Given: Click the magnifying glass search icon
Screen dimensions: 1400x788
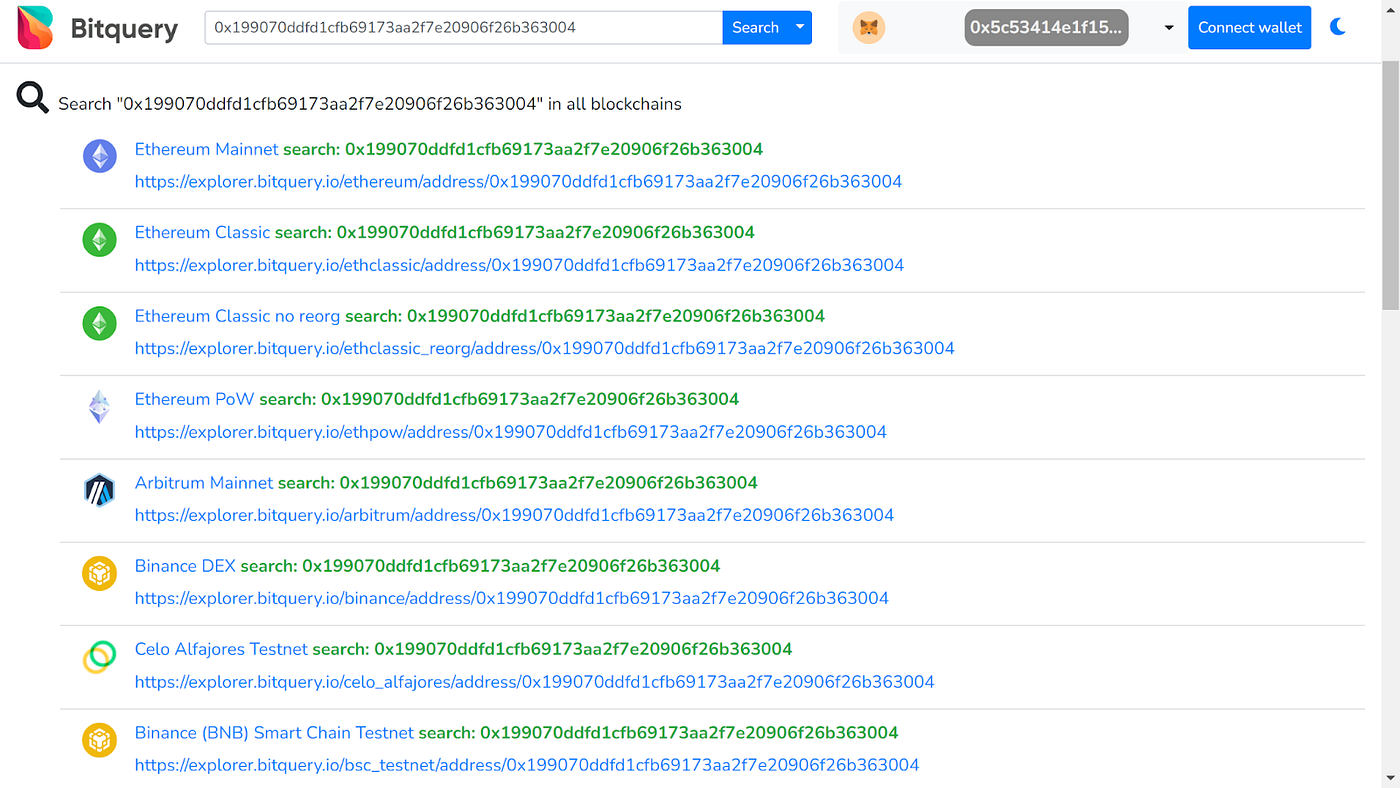Looking at the screenshot, I should point(33,97).
